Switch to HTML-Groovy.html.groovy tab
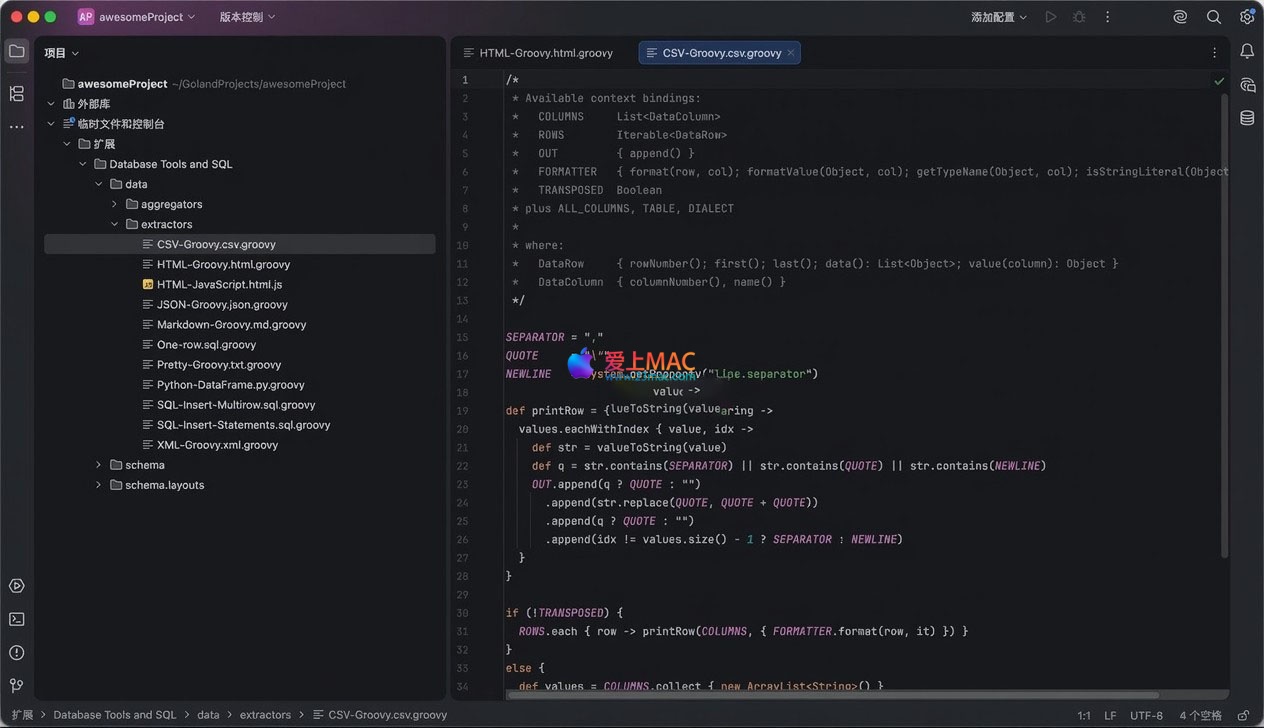This screenshot has width=1264, height=728. [x=545, y=53]
